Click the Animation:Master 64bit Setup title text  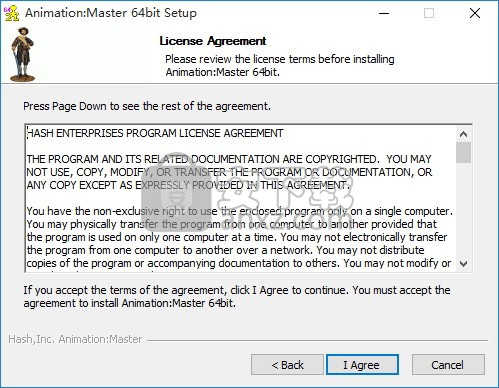point(111,13)
